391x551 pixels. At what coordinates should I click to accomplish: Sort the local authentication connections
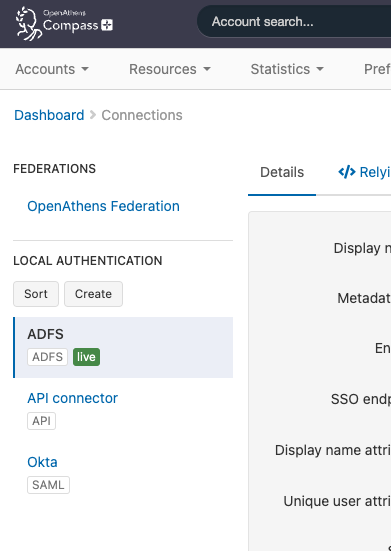click(36, 294)
